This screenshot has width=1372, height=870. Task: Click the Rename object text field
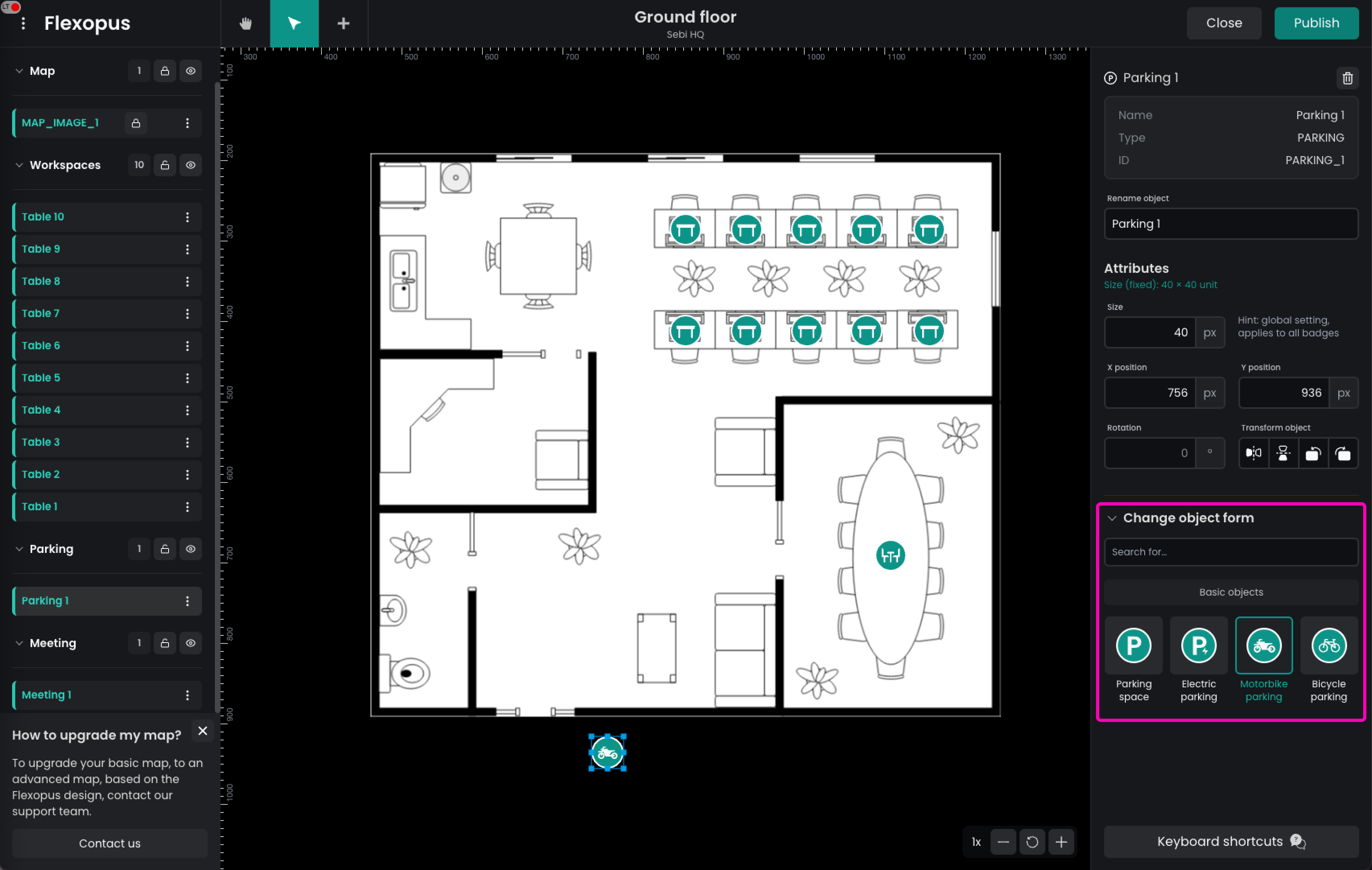[x=1231, y=224]
